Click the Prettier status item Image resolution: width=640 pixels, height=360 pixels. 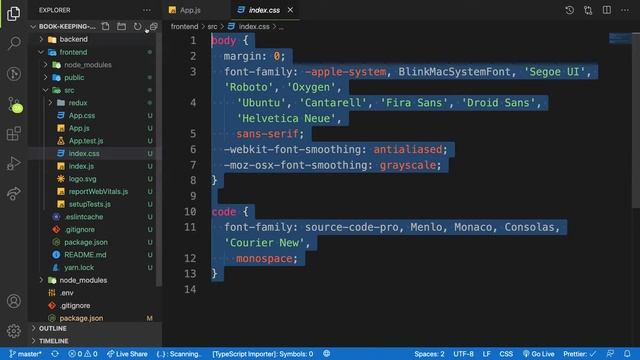[x=580, y=354]
